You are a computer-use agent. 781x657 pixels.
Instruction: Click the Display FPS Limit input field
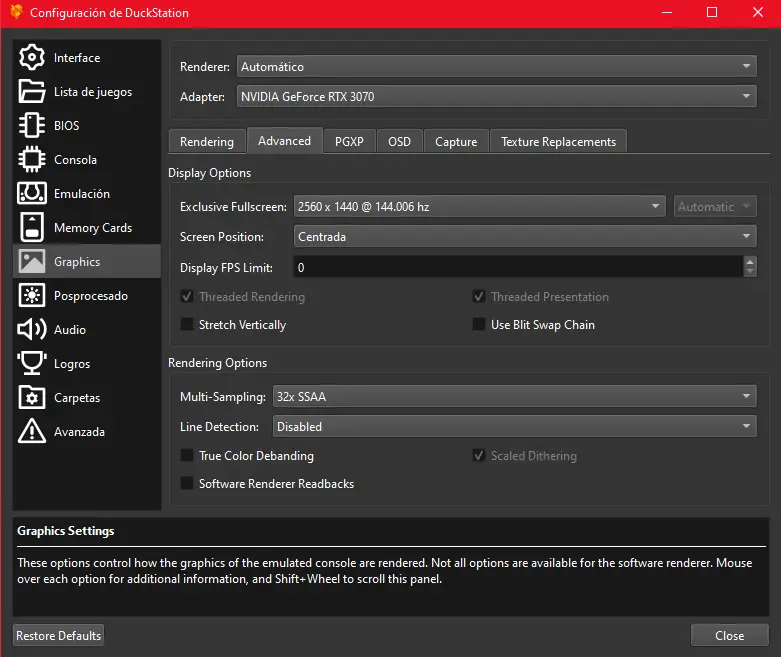518,267
